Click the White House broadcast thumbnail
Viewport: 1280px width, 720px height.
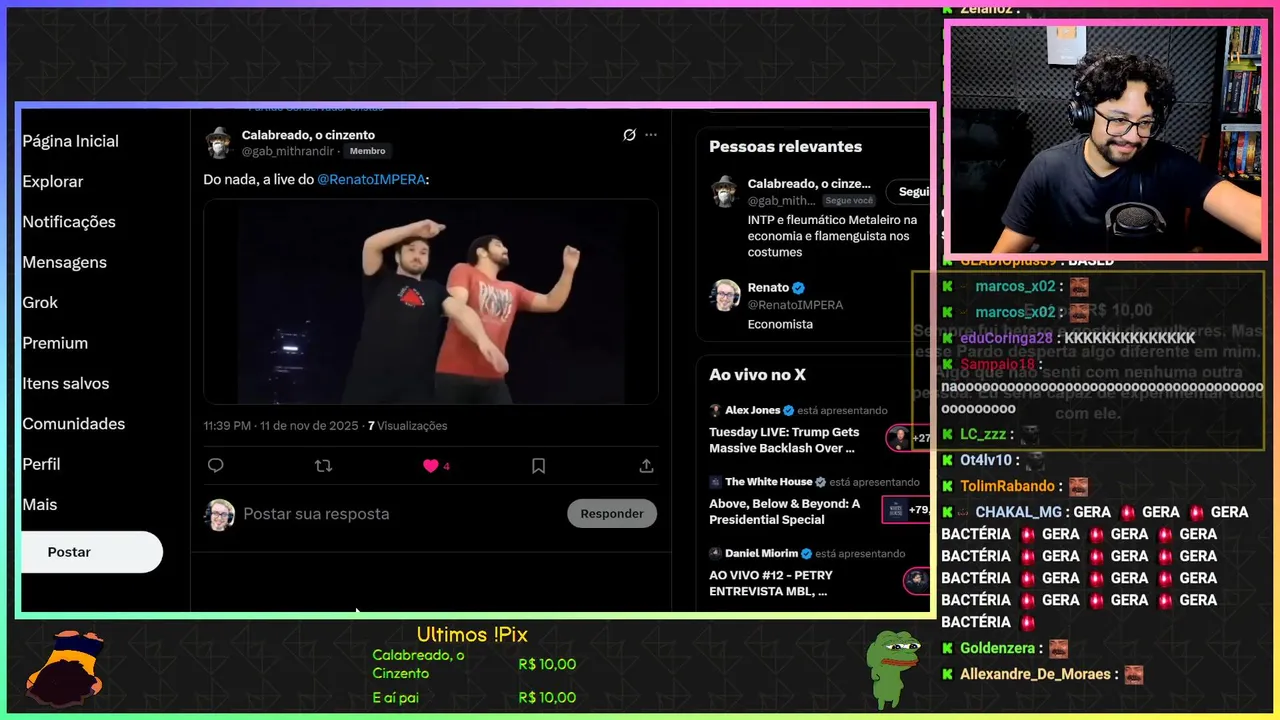click(906, 510)
